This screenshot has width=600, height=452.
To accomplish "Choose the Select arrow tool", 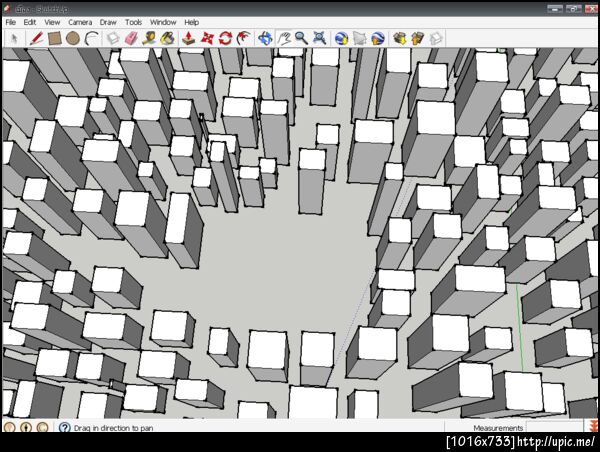I will click(14, 39).
